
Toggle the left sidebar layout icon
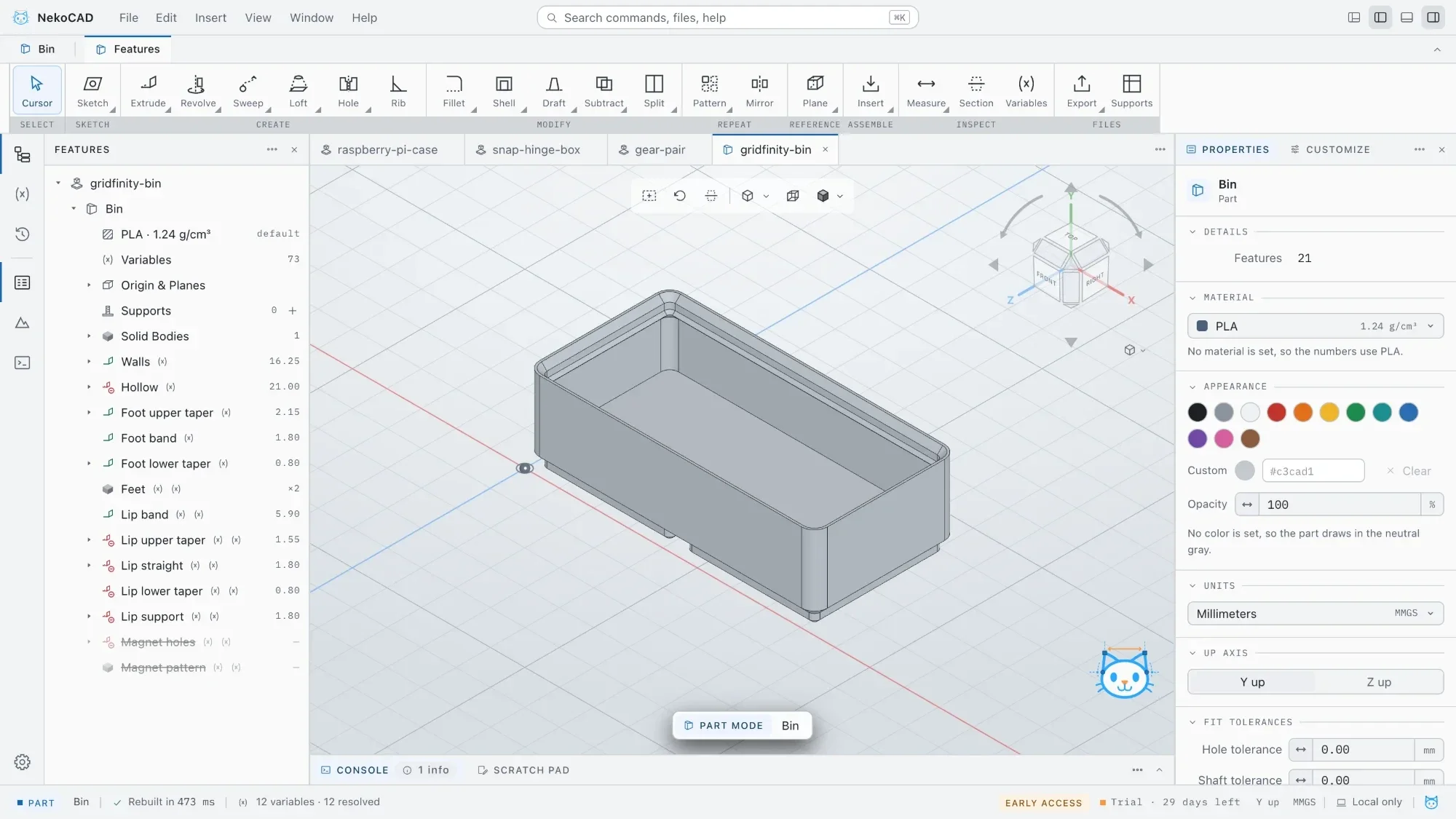pyautogui.click(x=1380, y=17)
